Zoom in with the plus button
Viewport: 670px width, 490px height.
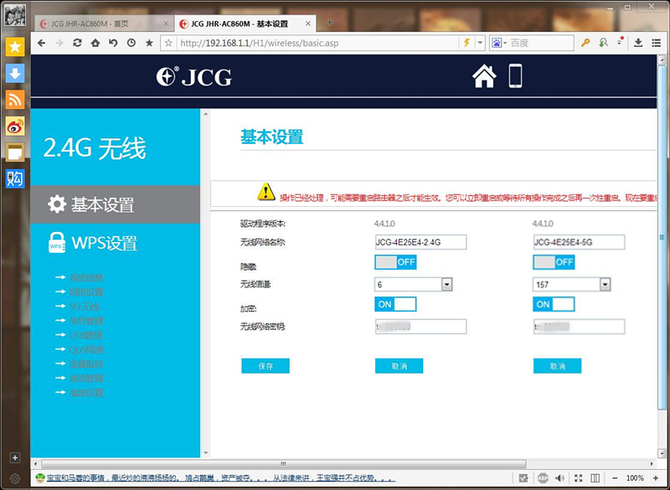pos(656,478)
